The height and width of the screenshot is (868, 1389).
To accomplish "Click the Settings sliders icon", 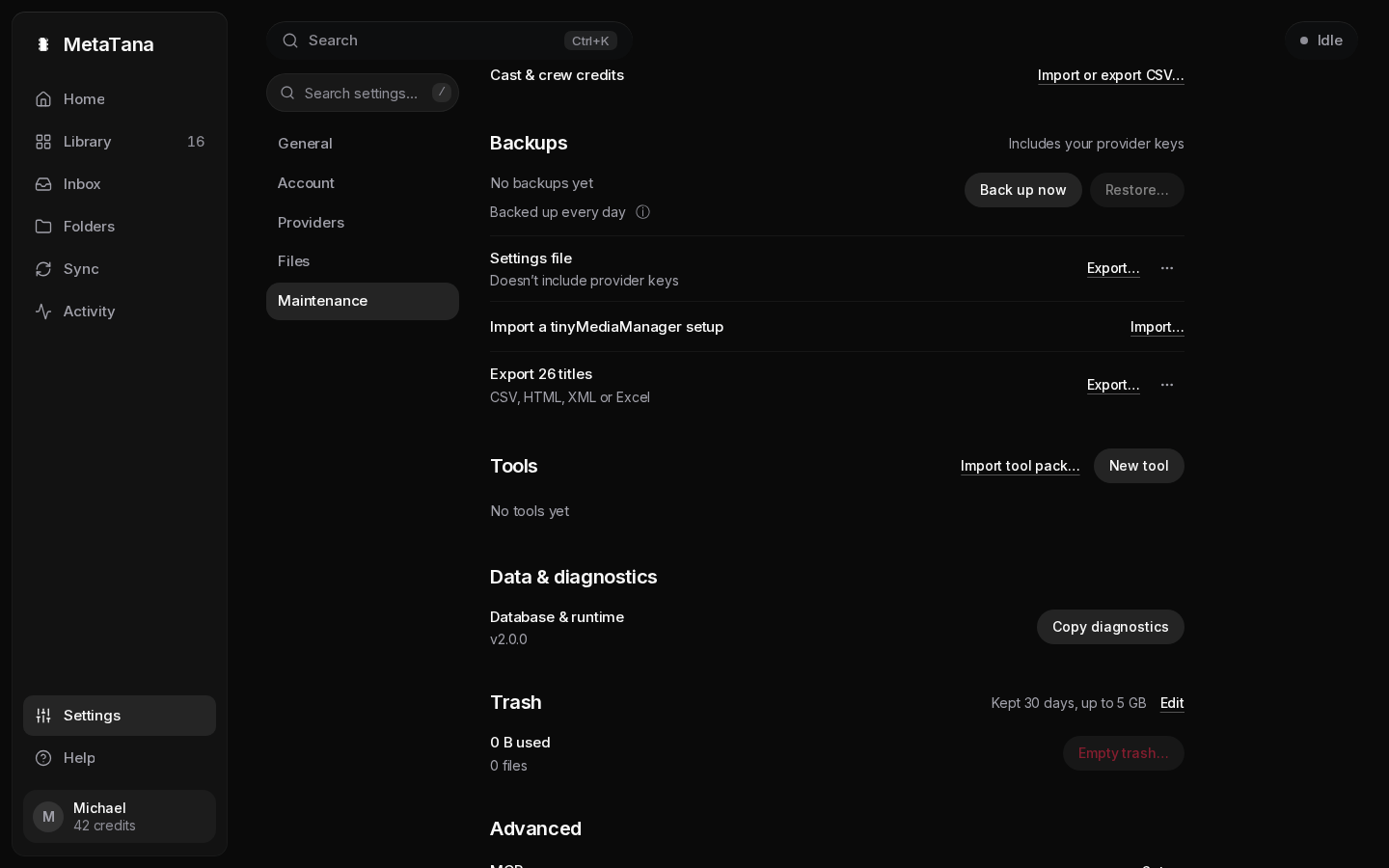I will pyautogui.click(x=43, y=716).
